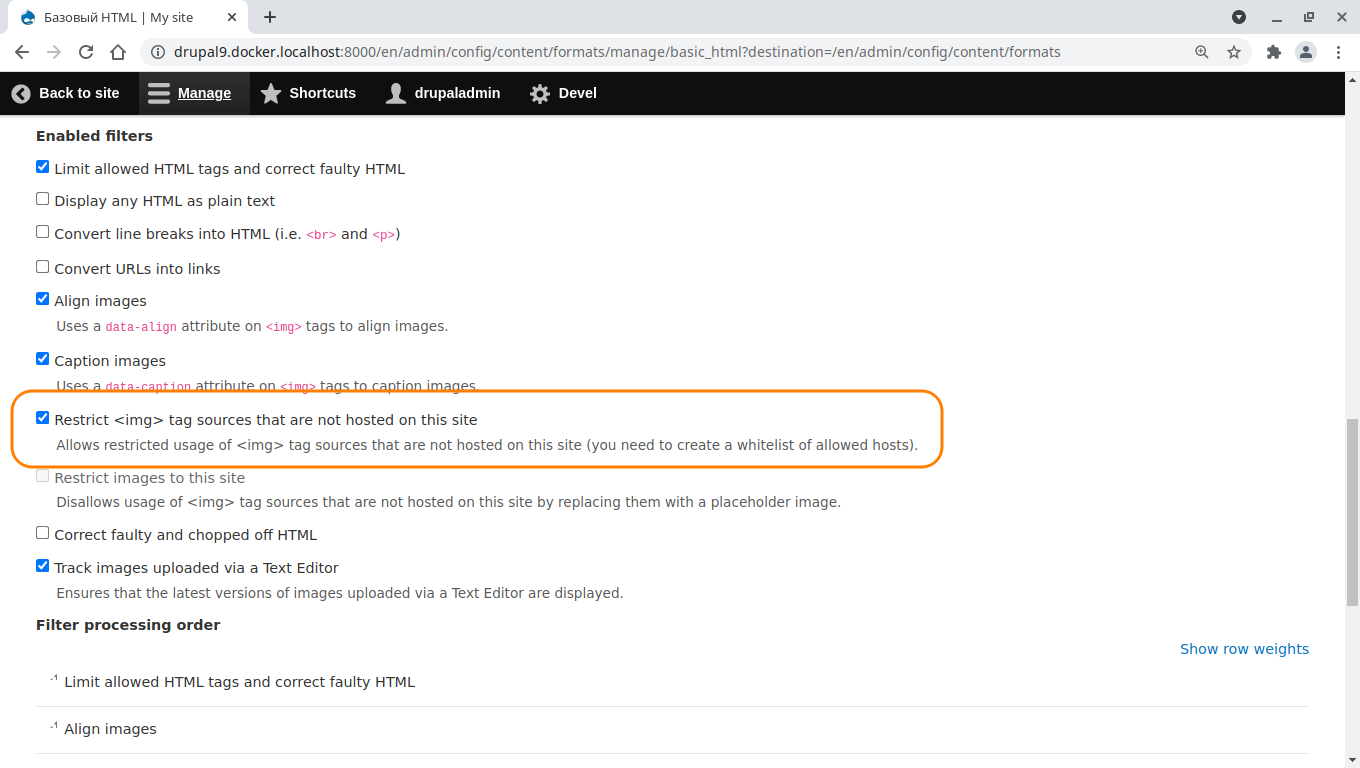The width and height of the screenshot is (1360, 768).
Task: Uncheck the Align images filter
Action: (x=43, y=299)
